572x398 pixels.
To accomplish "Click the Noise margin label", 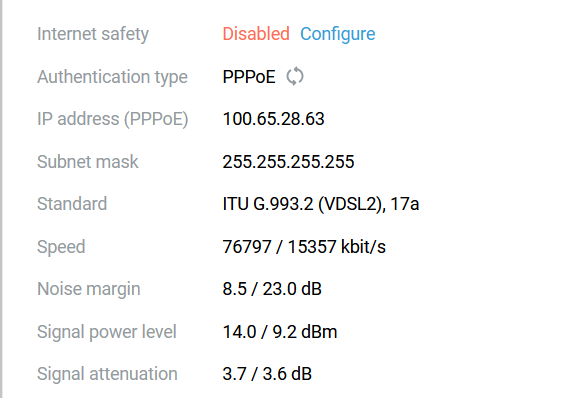I will click(x=89, y=289).
